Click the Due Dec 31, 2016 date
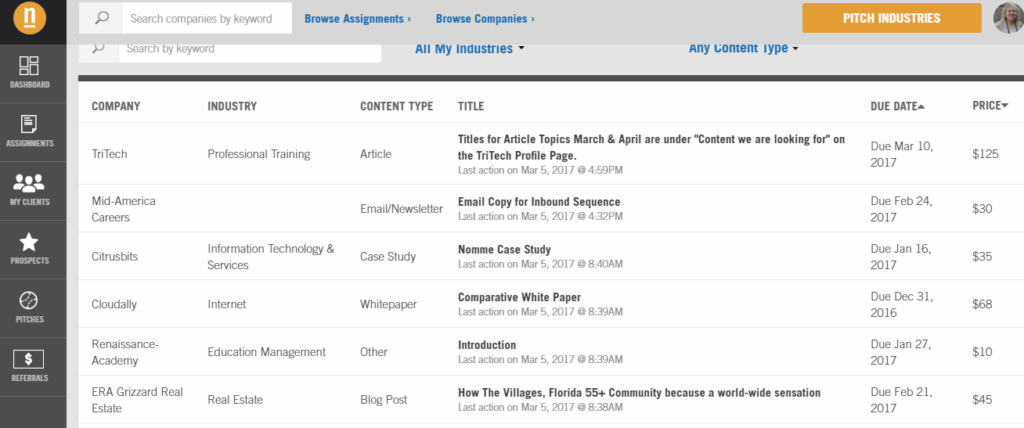Image resolution: width=1024 pixels, height=428 pixels. coord(901,305)
